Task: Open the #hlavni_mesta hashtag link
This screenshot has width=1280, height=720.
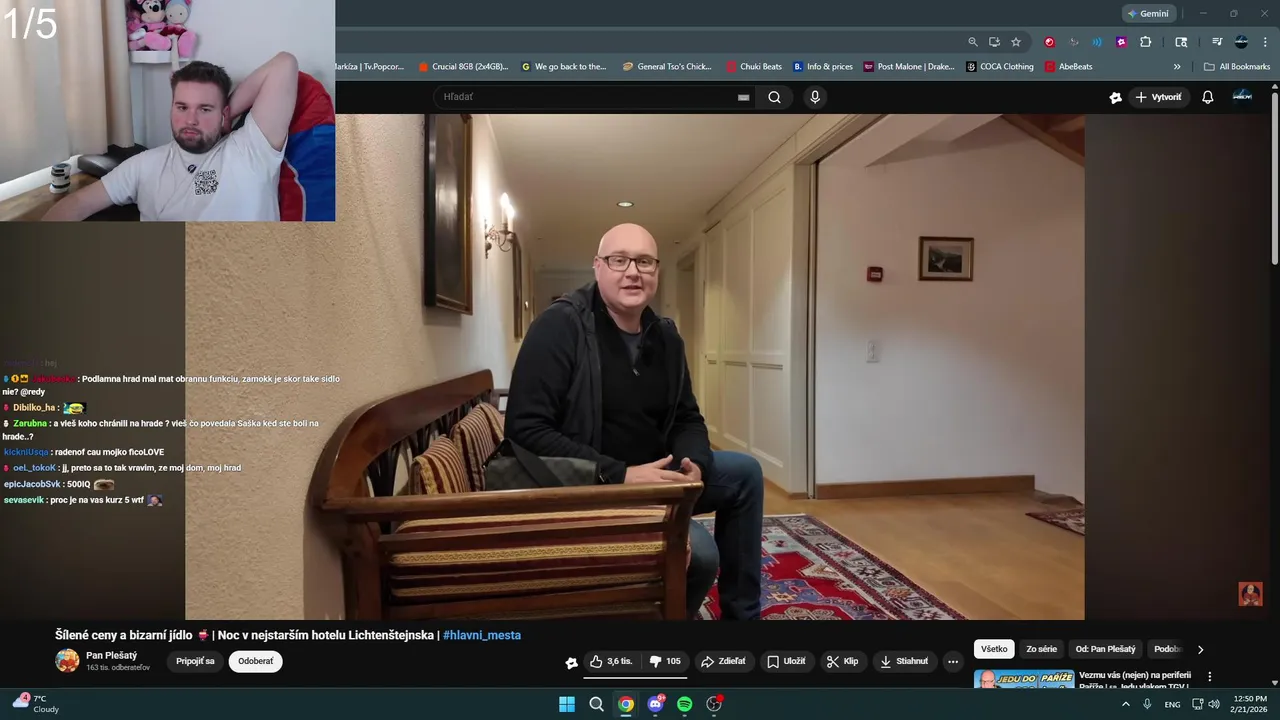Action: tap(482, 635)
